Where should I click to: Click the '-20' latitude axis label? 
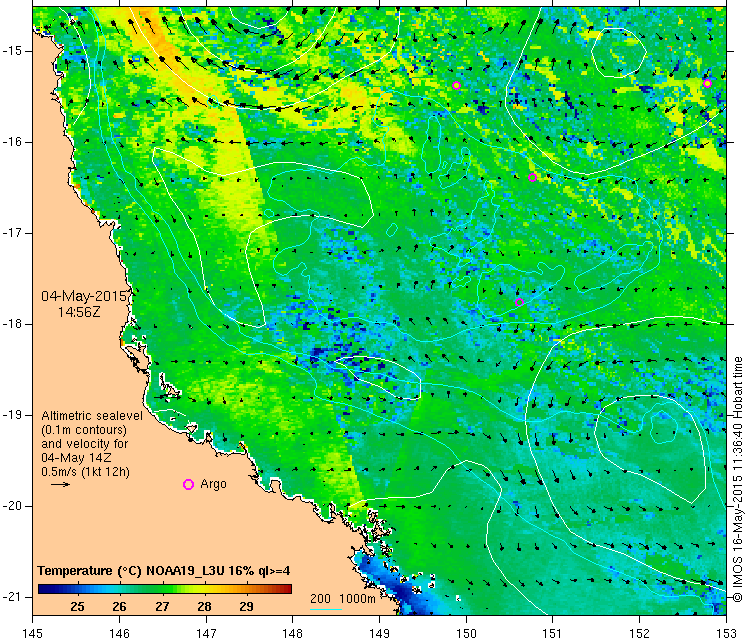(11, 506)
